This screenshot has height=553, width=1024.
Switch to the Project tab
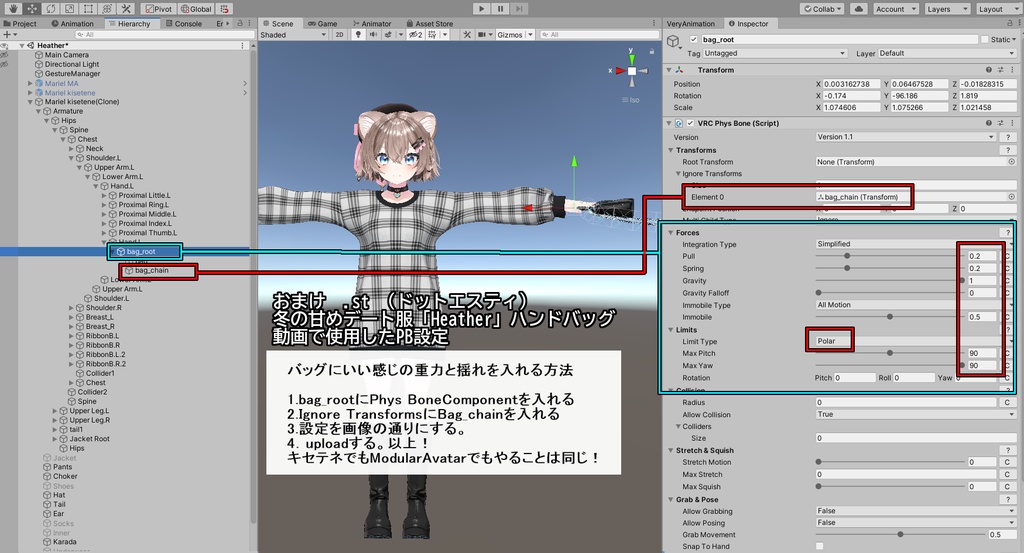20,24
